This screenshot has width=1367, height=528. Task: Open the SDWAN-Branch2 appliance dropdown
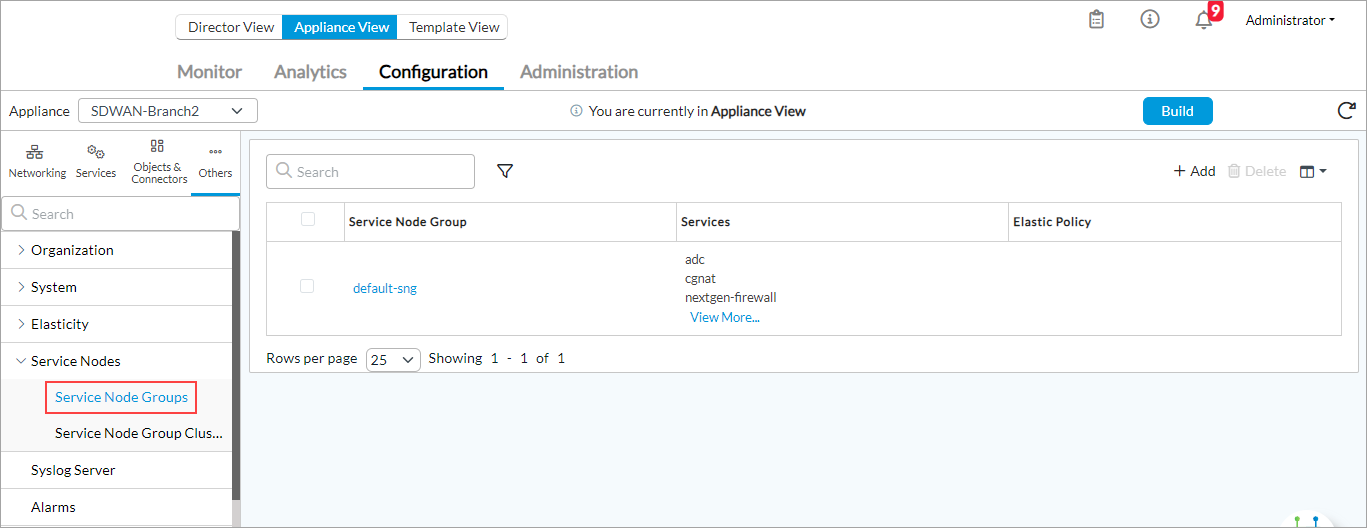(167, 111)
